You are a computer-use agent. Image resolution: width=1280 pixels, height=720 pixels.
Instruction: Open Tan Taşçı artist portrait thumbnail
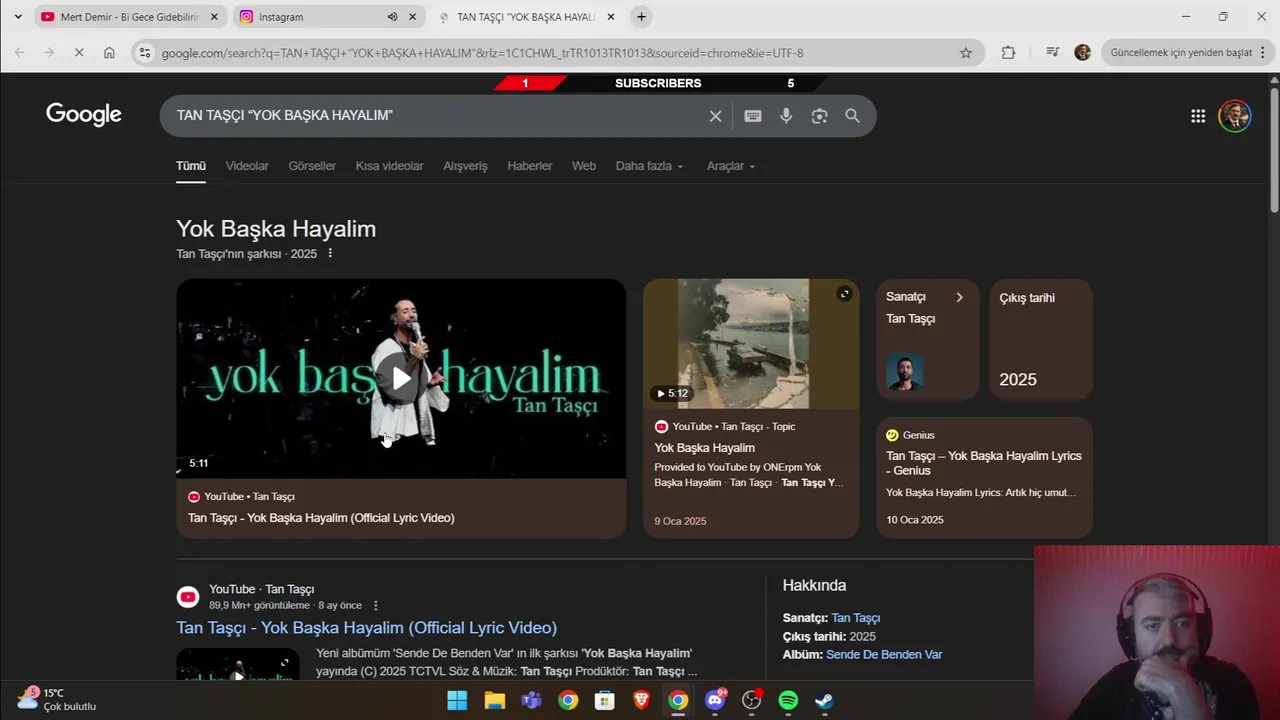coord(904,372)
